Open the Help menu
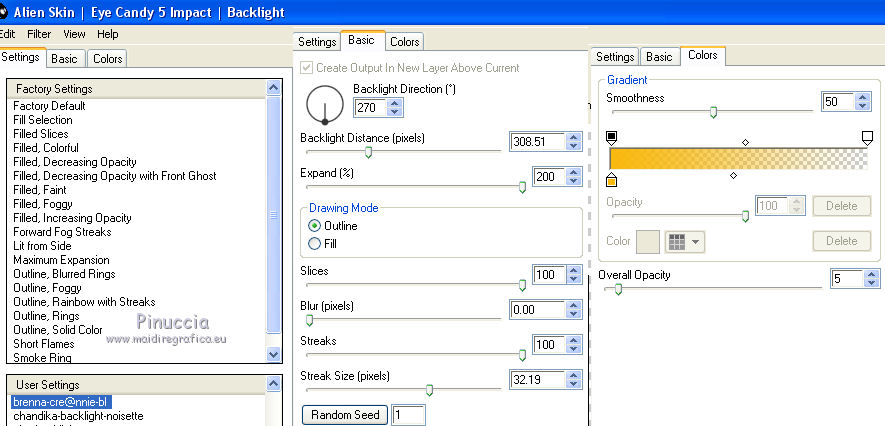Viewport: 885px width, 426px height. point(107,34)
